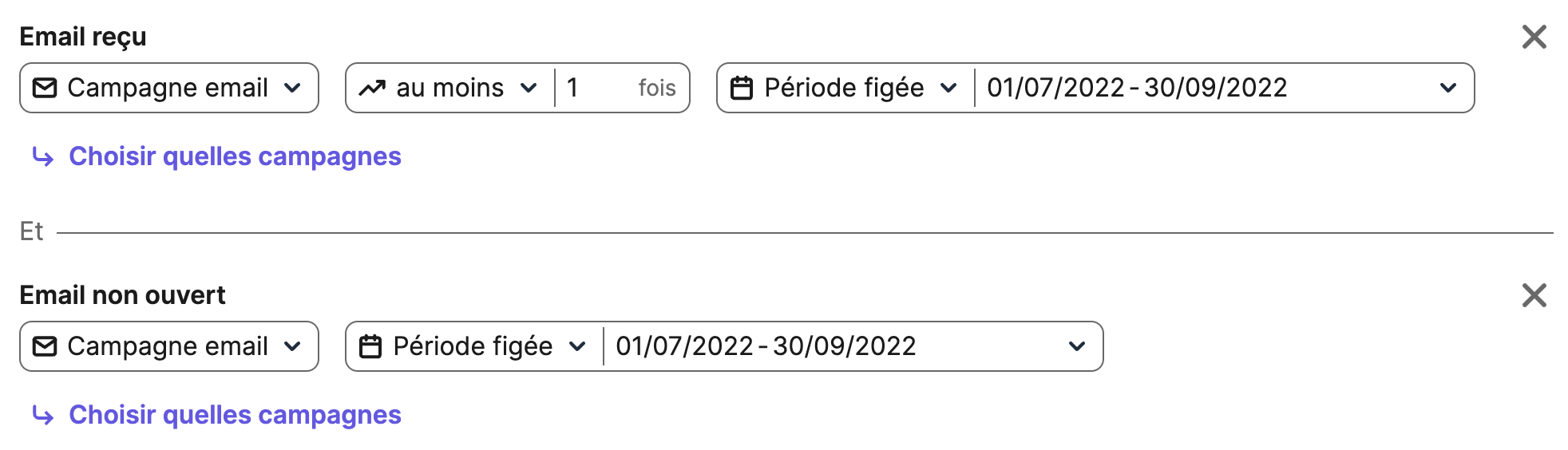
Task: Remove the Email non ouvert condition
Action: (x=1534, y=295)
